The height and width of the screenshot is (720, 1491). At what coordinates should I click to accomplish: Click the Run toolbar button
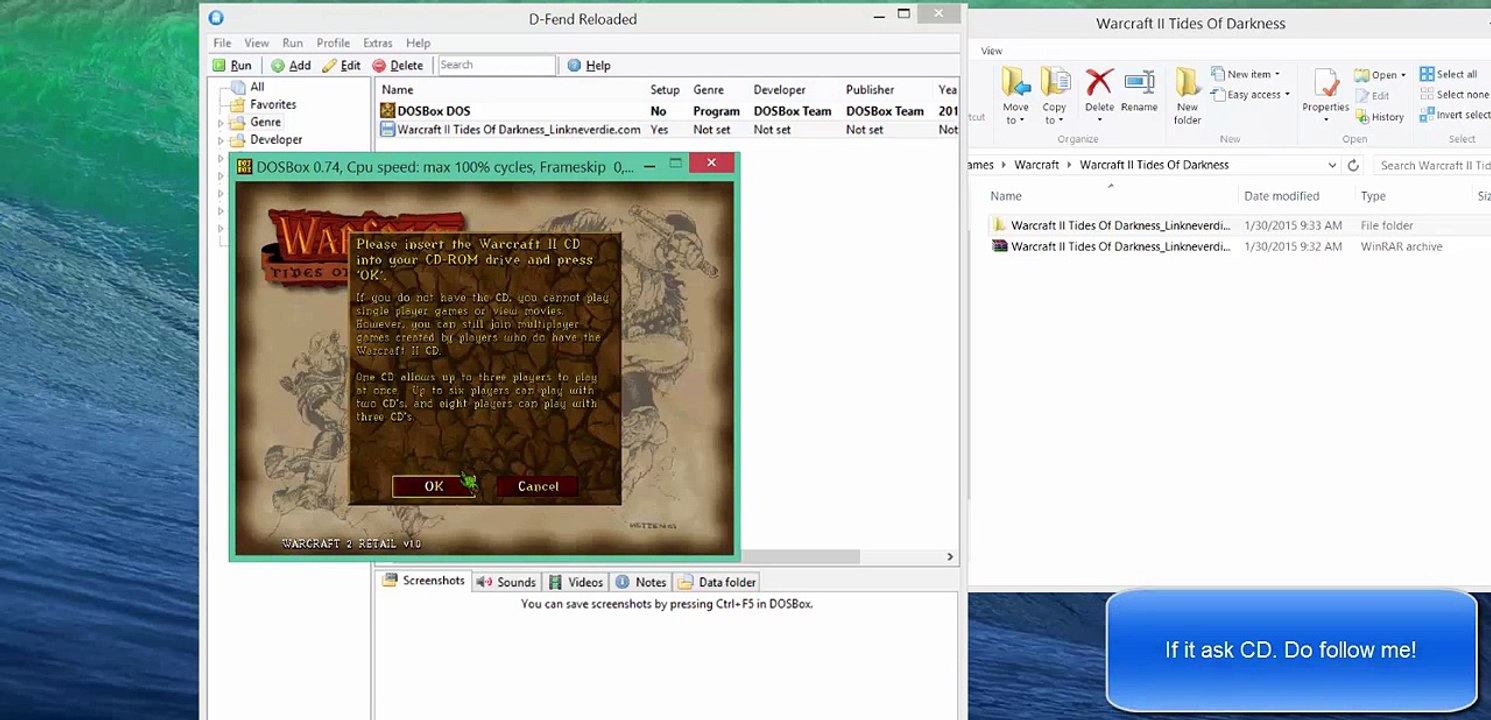[x=232, y=66]
